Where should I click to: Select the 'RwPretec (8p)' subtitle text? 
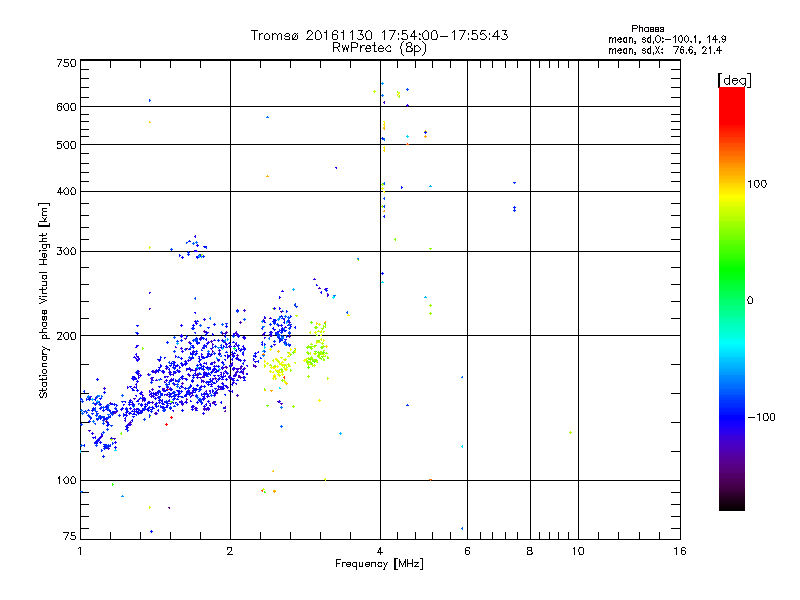(x=379, y=48)
